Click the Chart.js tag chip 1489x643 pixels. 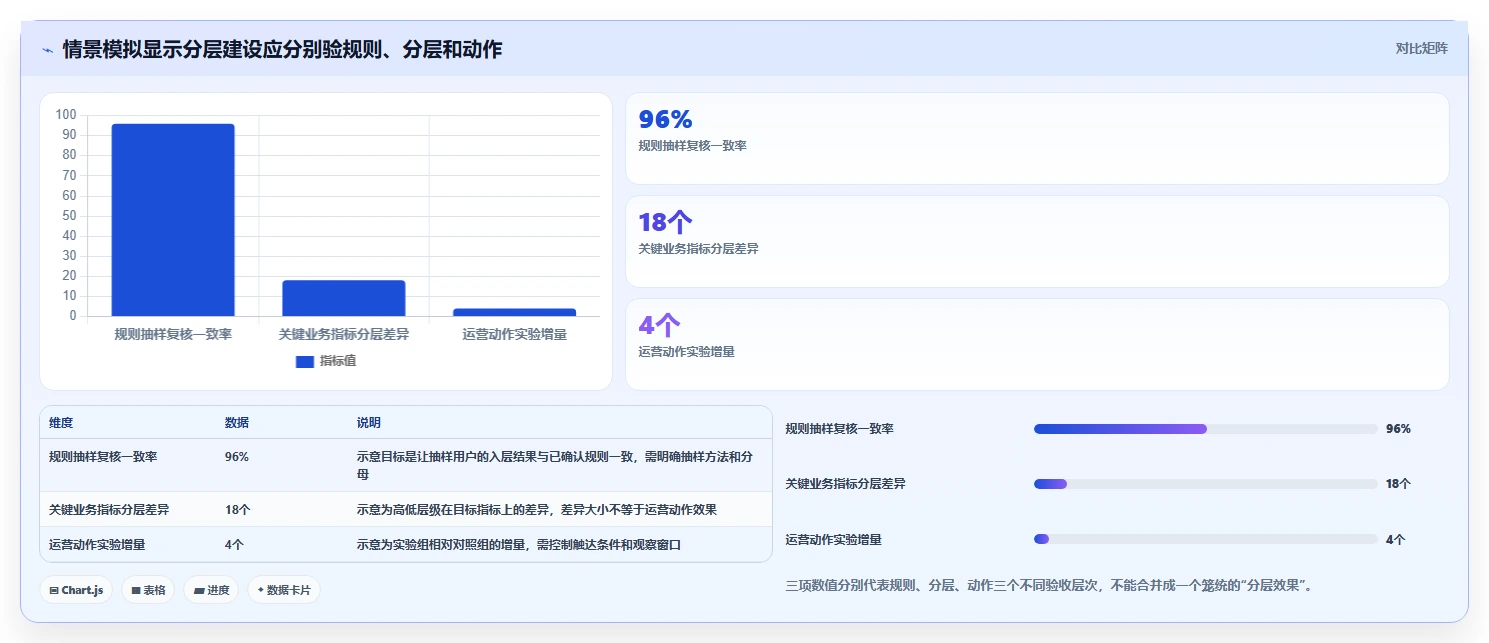pos(77,590)
